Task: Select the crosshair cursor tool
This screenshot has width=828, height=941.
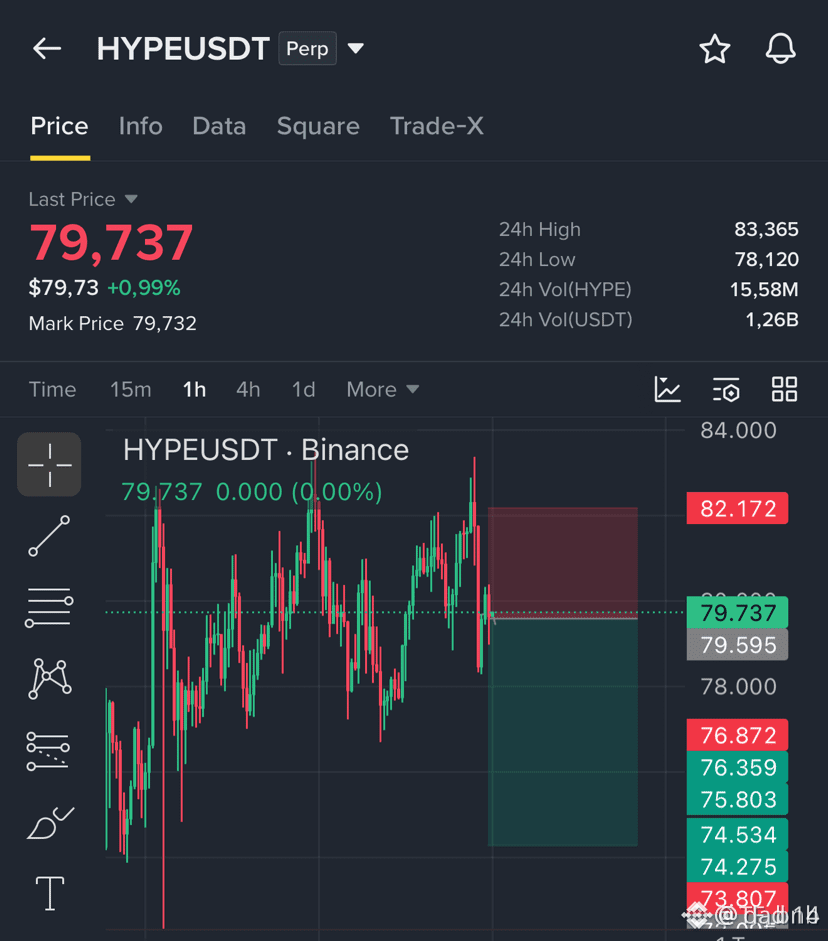Action: pos(49,464)
